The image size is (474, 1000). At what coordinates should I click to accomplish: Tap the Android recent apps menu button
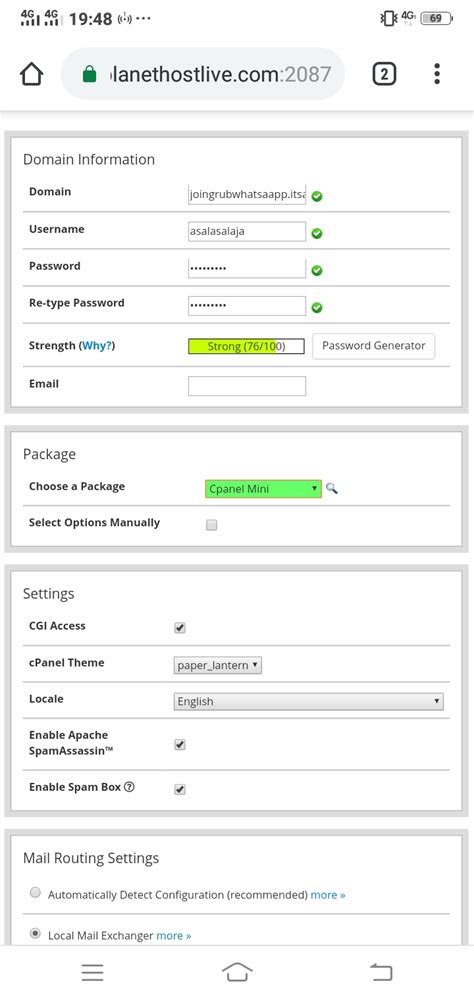tap(93, 972)
